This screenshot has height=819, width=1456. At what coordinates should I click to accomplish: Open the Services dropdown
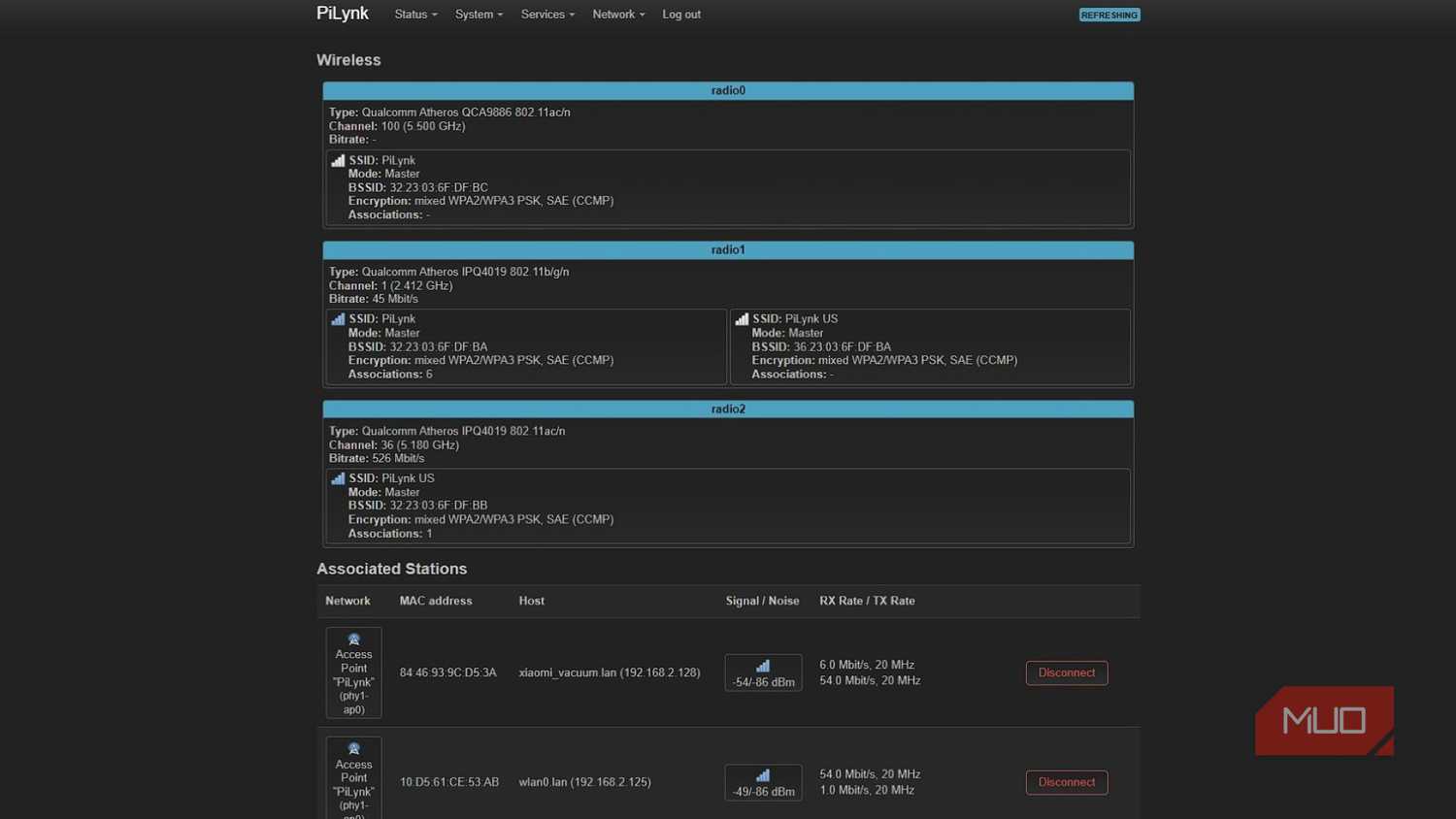point(547,15)
